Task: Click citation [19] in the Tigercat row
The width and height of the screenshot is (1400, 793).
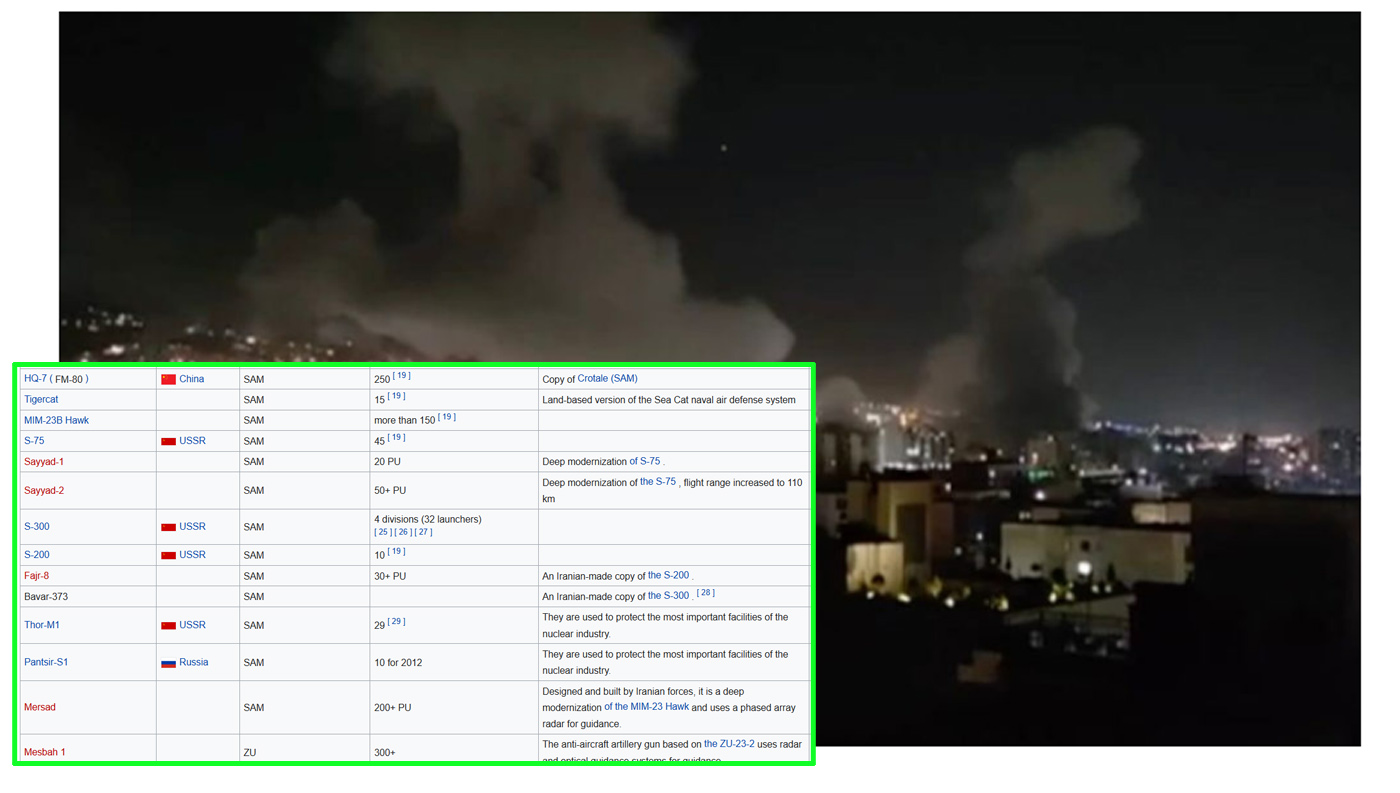Action: pos(396,396)
